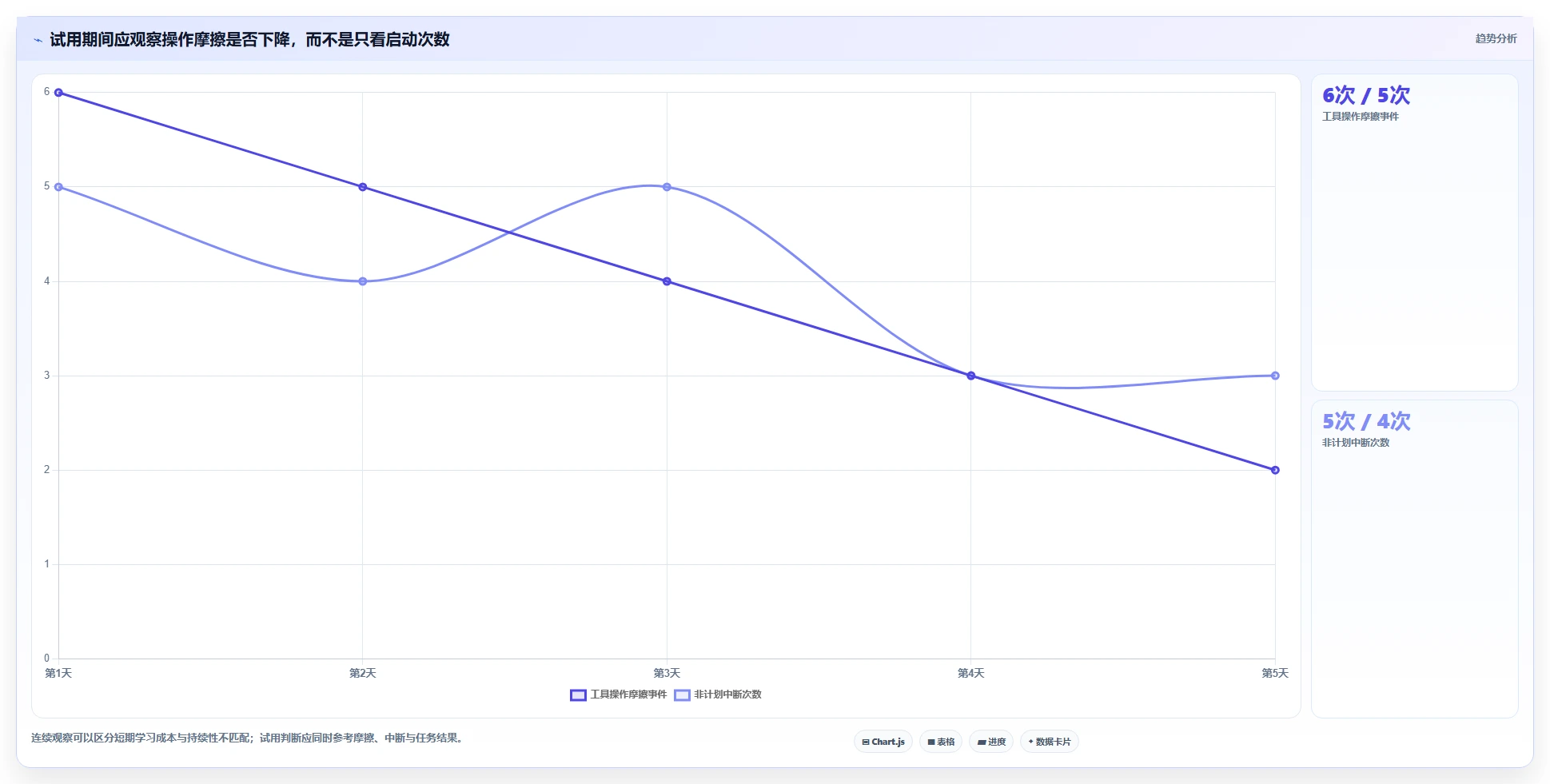The image size is (1550, 784).
Task: Click the 进度 chip
Action: click(991, 742)
